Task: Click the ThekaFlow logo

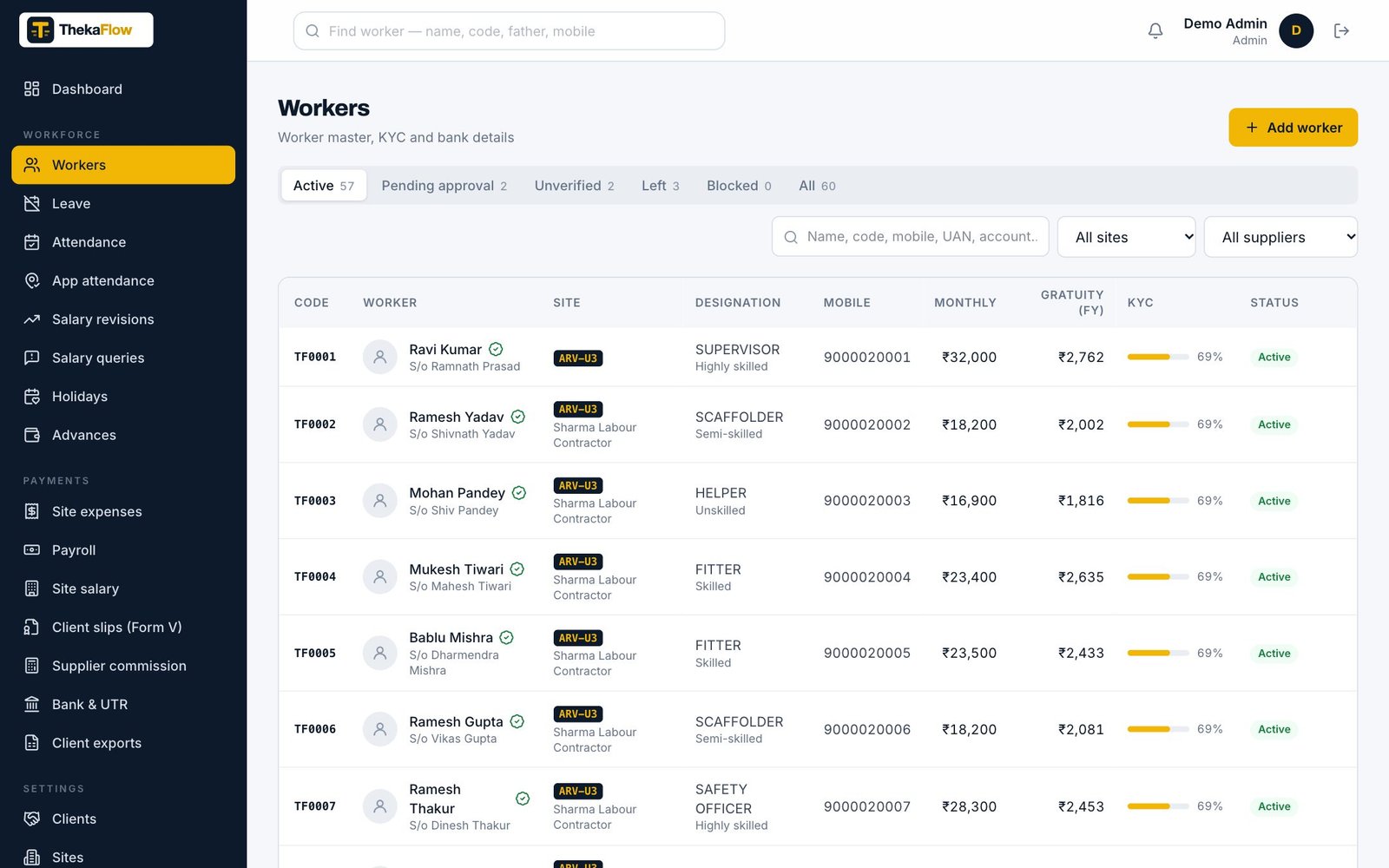Action: point(86,30)
